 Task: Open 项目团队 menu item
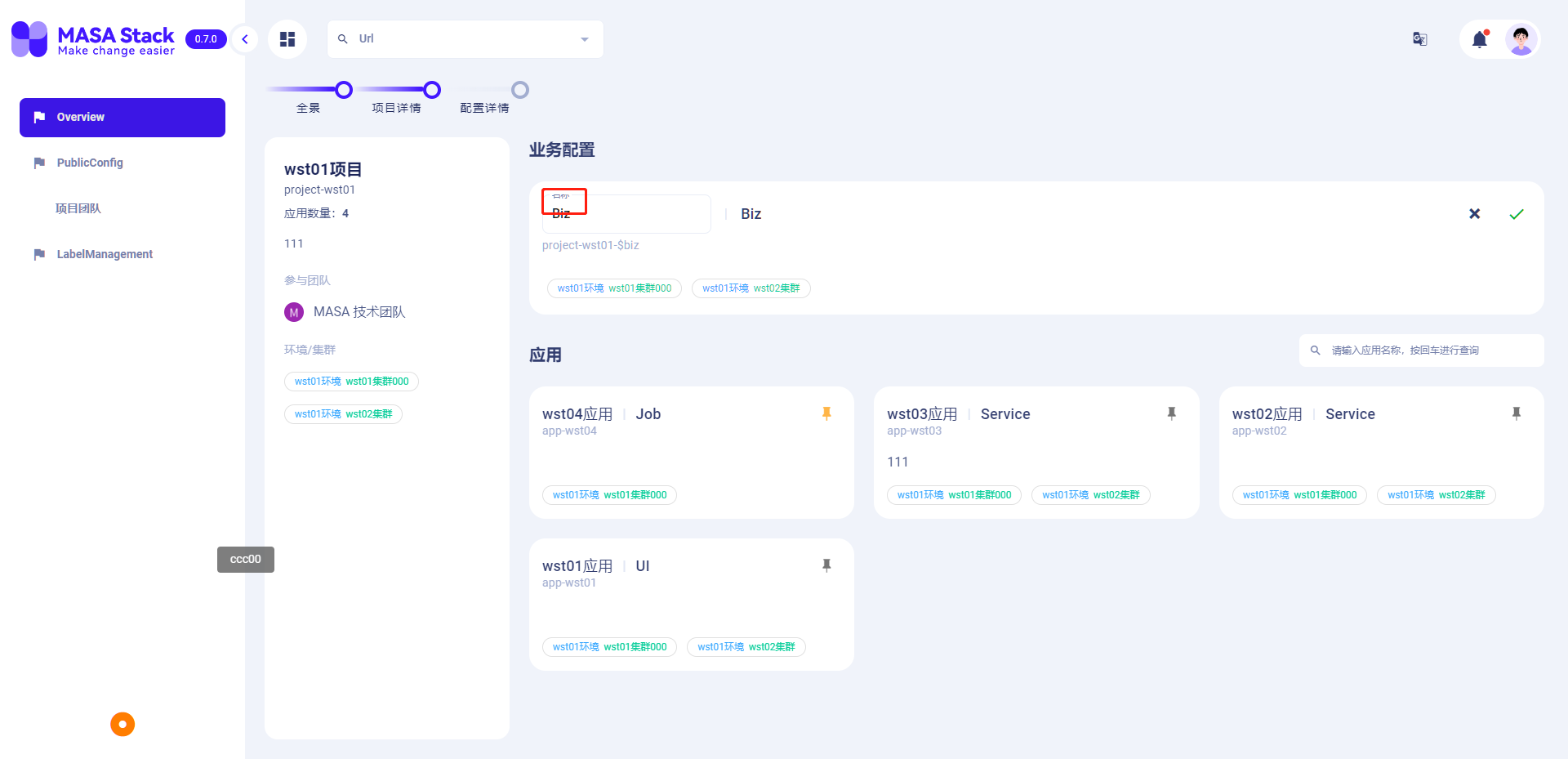click(x=122, y=209)
